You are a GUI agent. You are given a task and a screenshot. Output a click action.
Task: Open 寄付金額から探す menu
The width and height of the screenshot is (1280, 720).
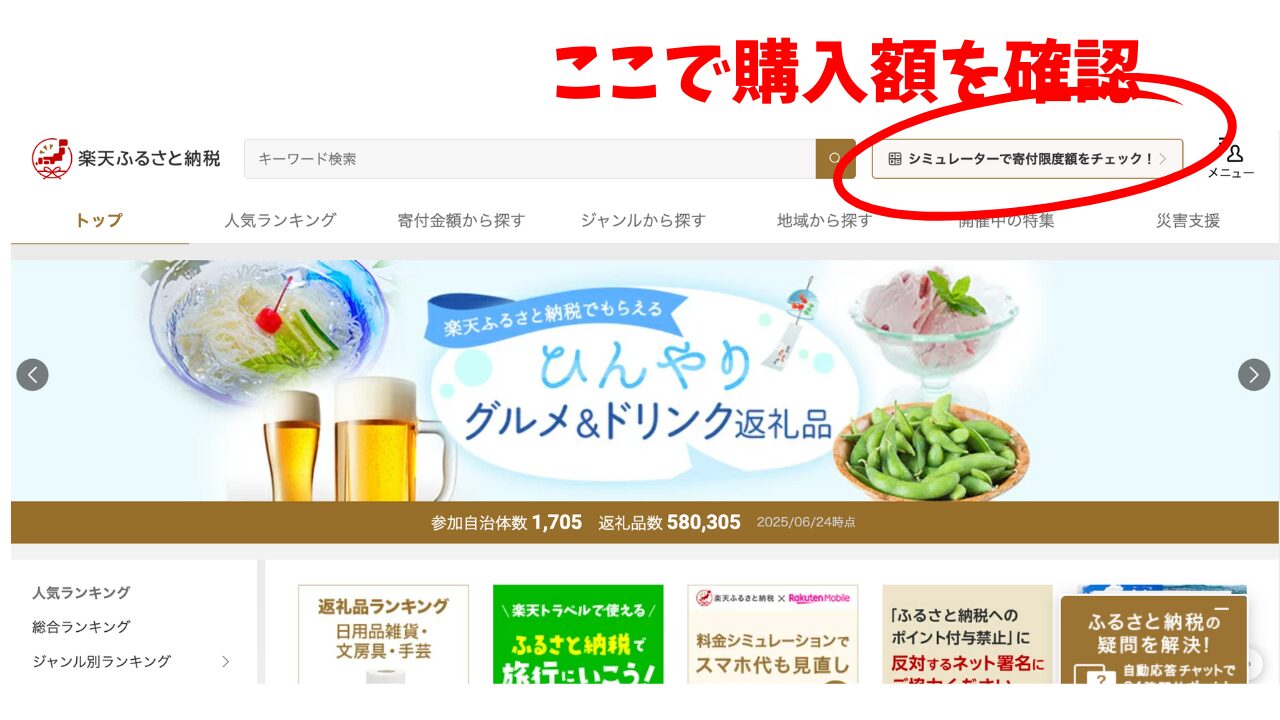461,220
